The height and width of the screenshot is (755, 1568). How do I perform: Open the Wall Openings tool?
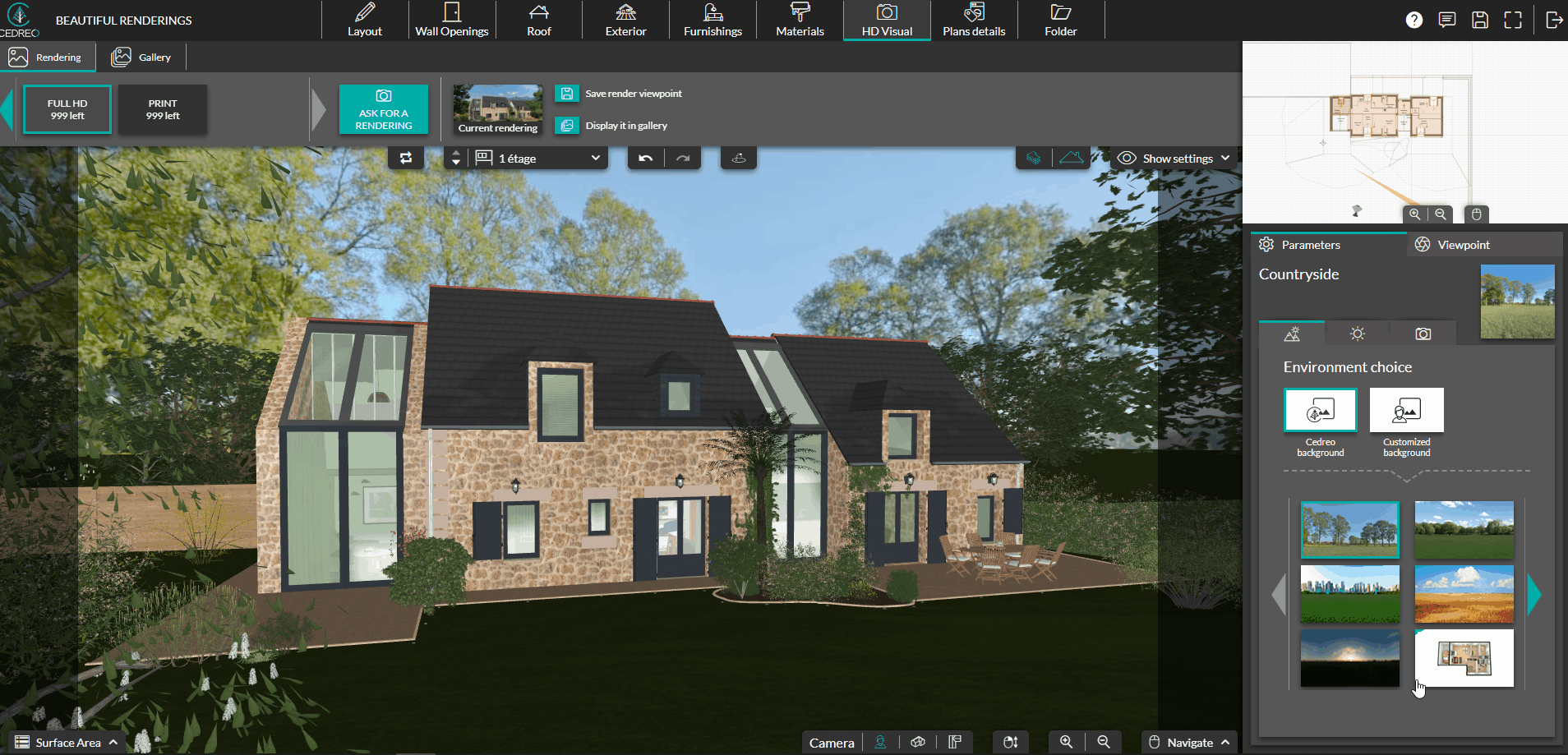[x=451, y=20]
